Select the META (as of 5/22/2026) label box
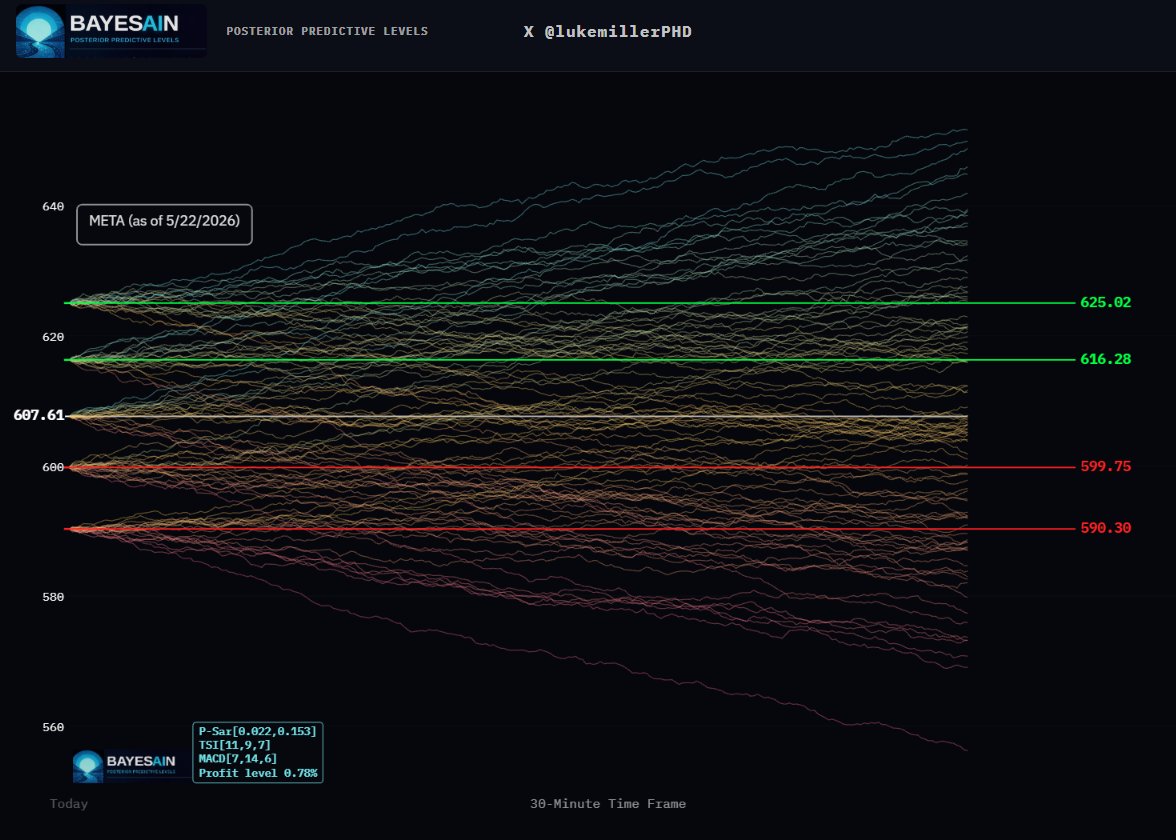 tap(164, 224)
